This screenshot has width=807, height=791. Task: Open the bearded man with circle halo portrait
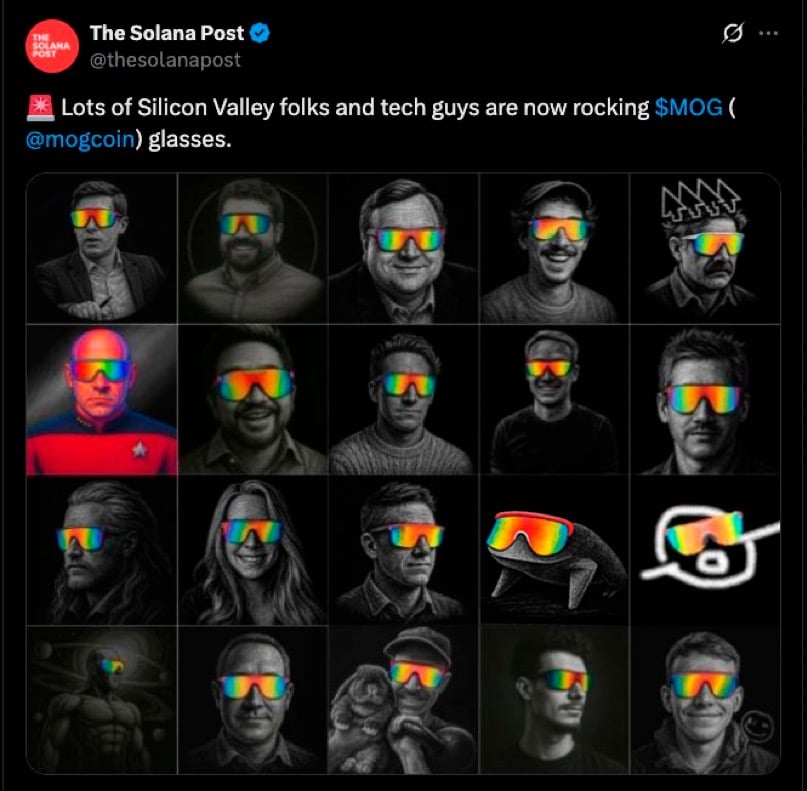point(252,248)
